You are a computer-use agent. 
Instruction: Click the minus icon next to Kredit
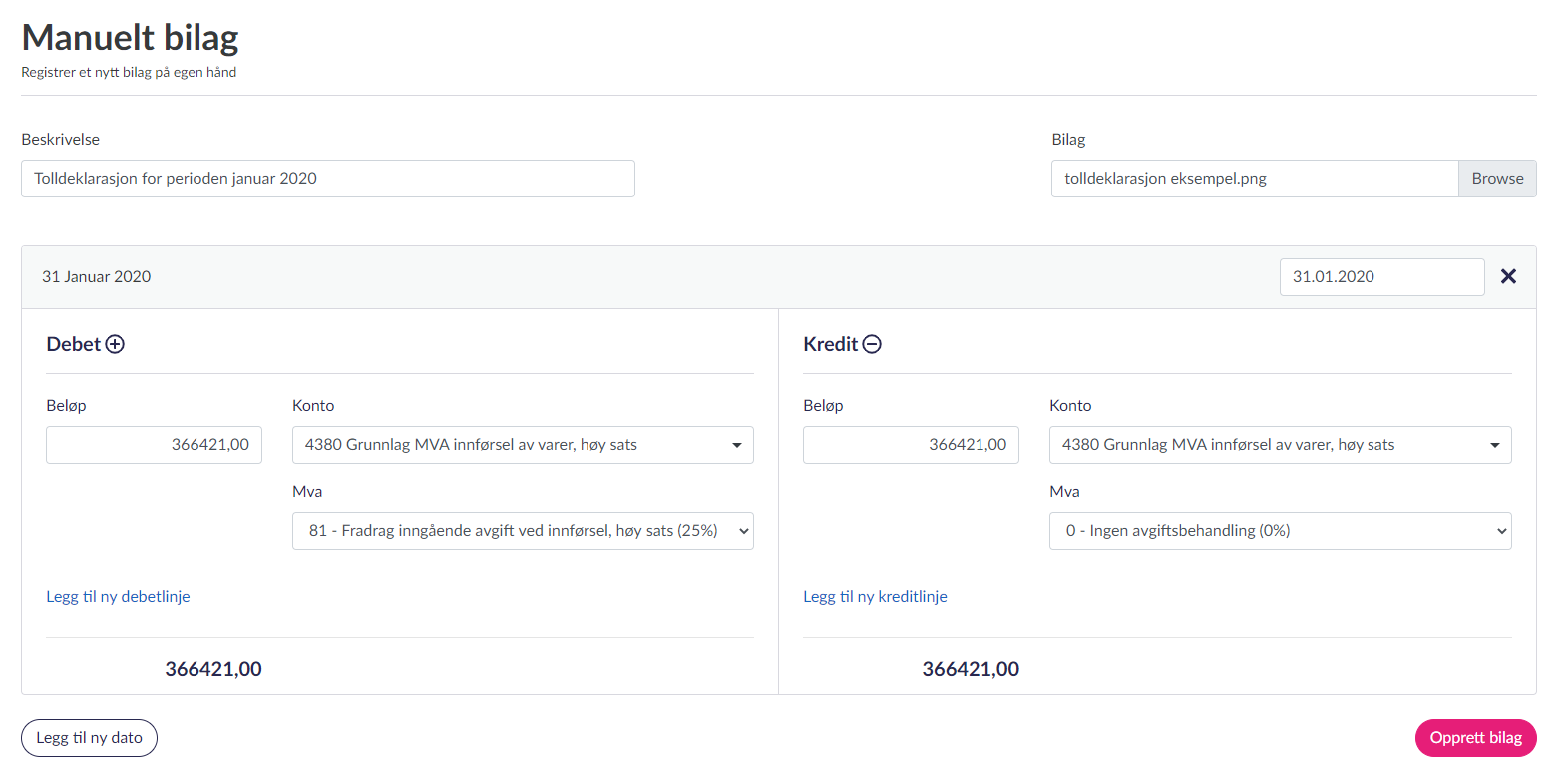pos(872,344)
